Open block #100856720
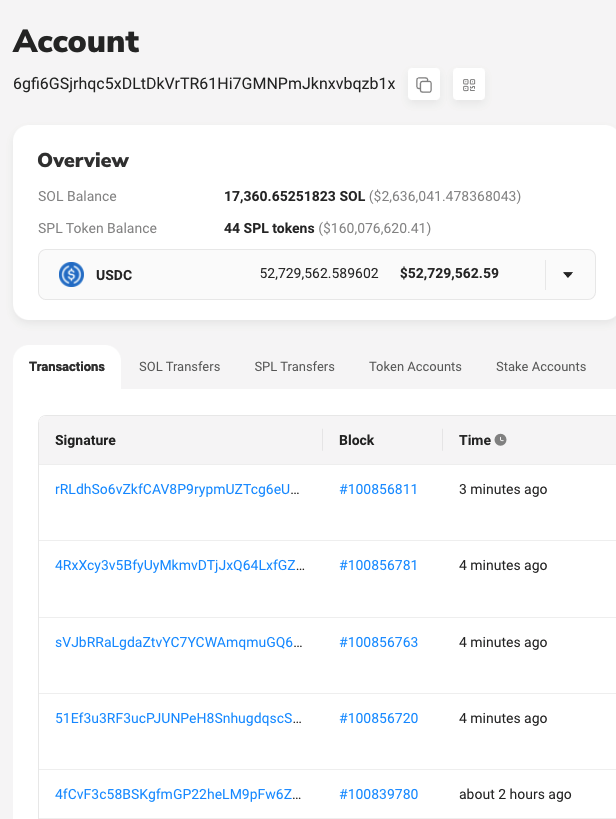Image resolution: width=616 pixels, height=819 pixels. [x=379, y=718]
